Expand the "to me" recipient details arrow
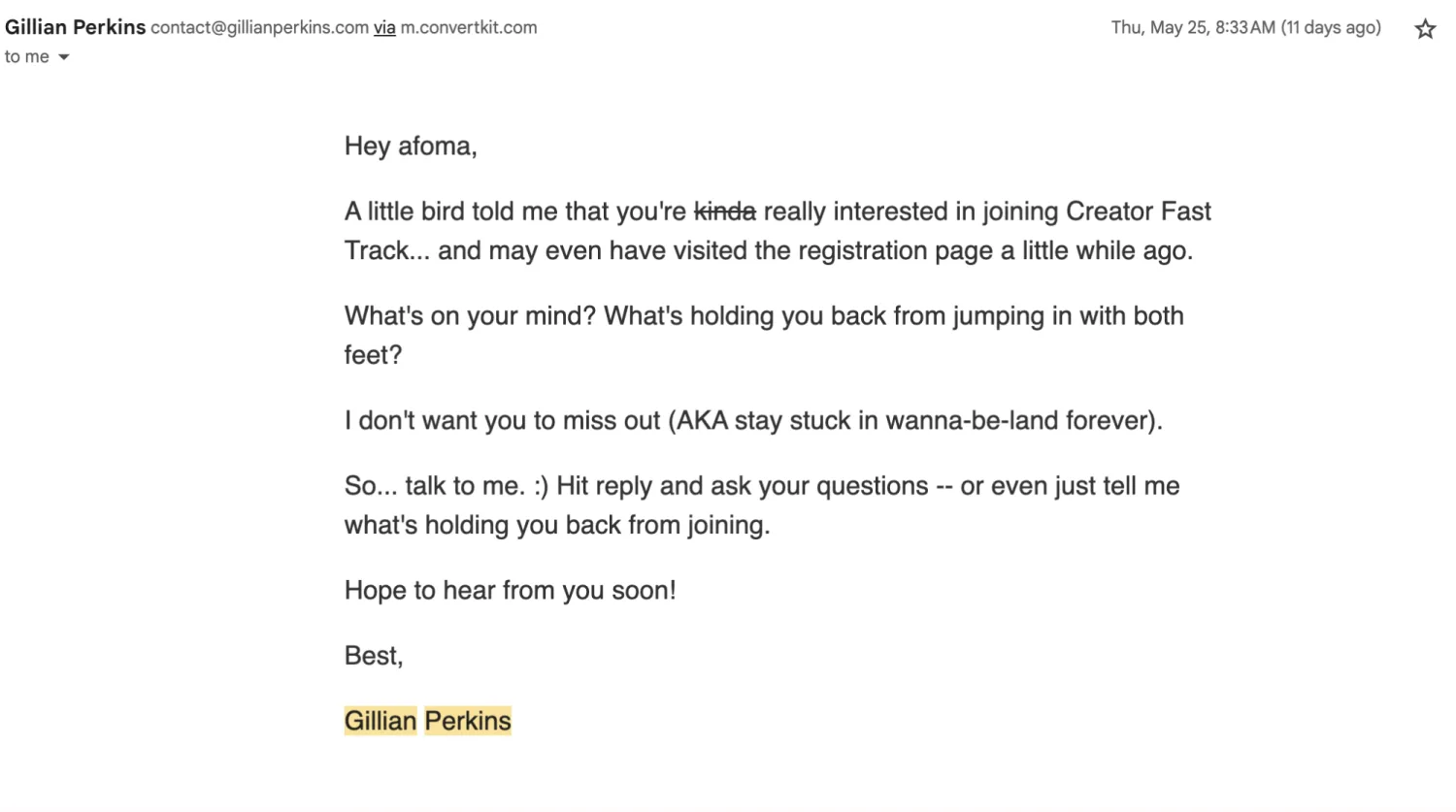Image resolution: width=1456 pixels, height=812 pixels. (x=64, y=57)
